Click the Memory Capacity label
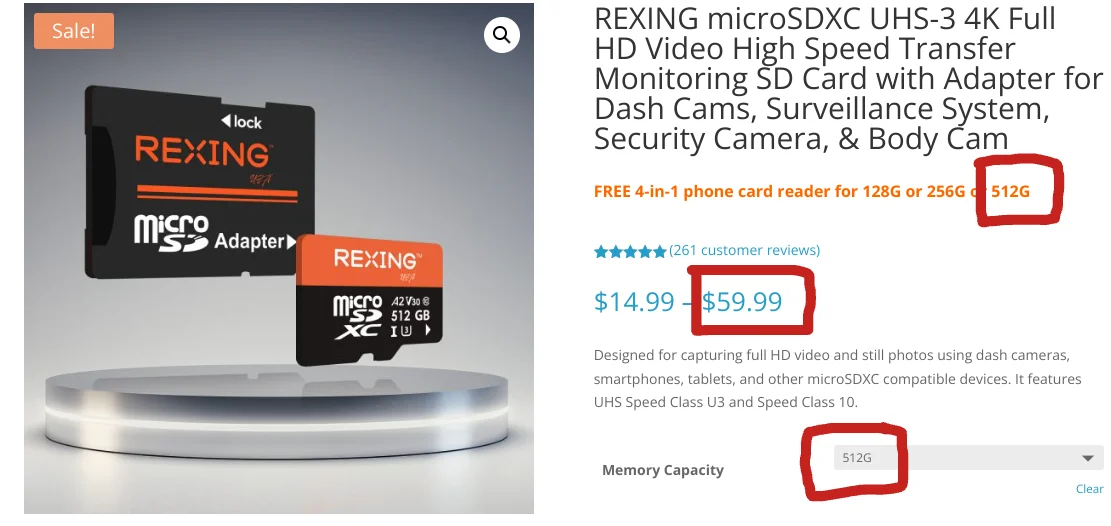This screenshot has height=526, width=1111. (662, 470)
